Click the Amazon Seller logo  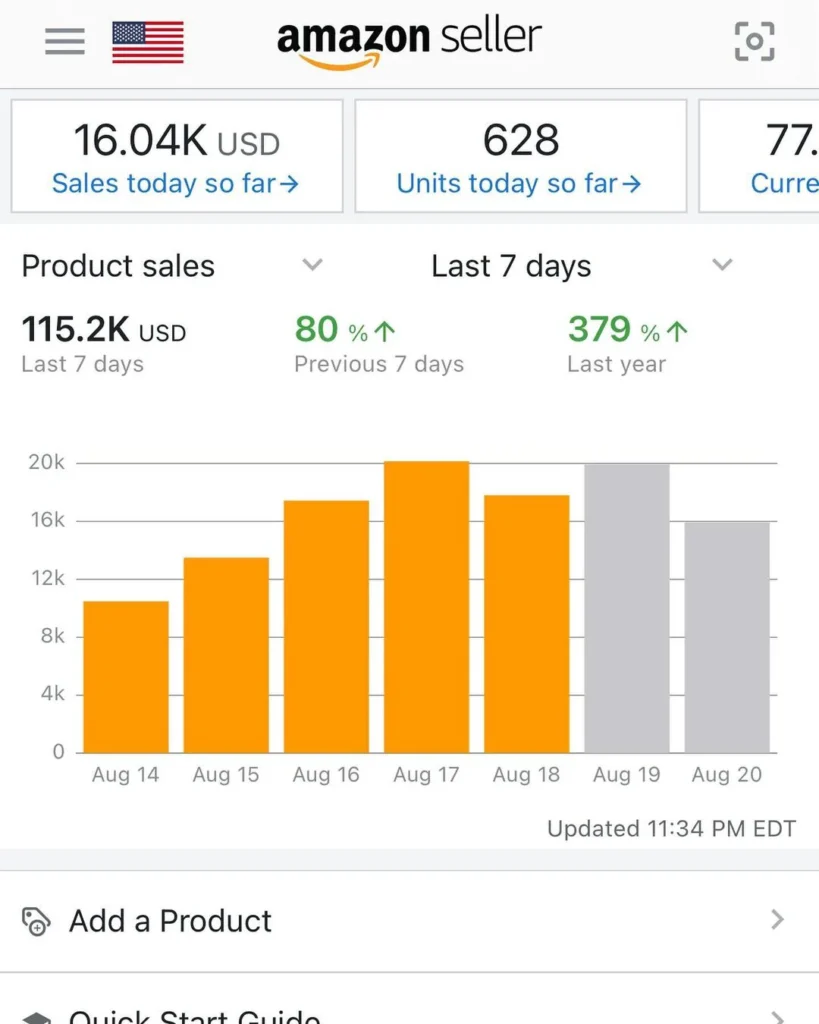point(409,42)
